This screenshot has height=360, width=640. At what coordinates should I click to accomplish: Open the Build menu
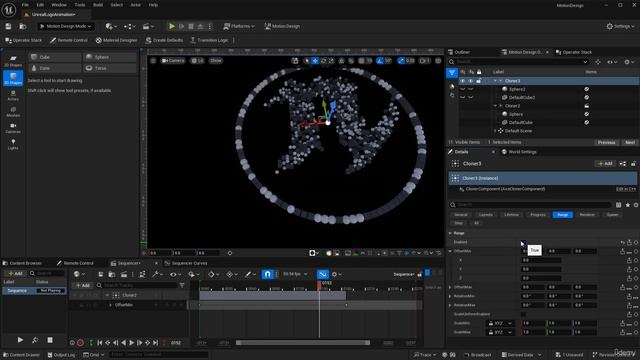[98, 5]
